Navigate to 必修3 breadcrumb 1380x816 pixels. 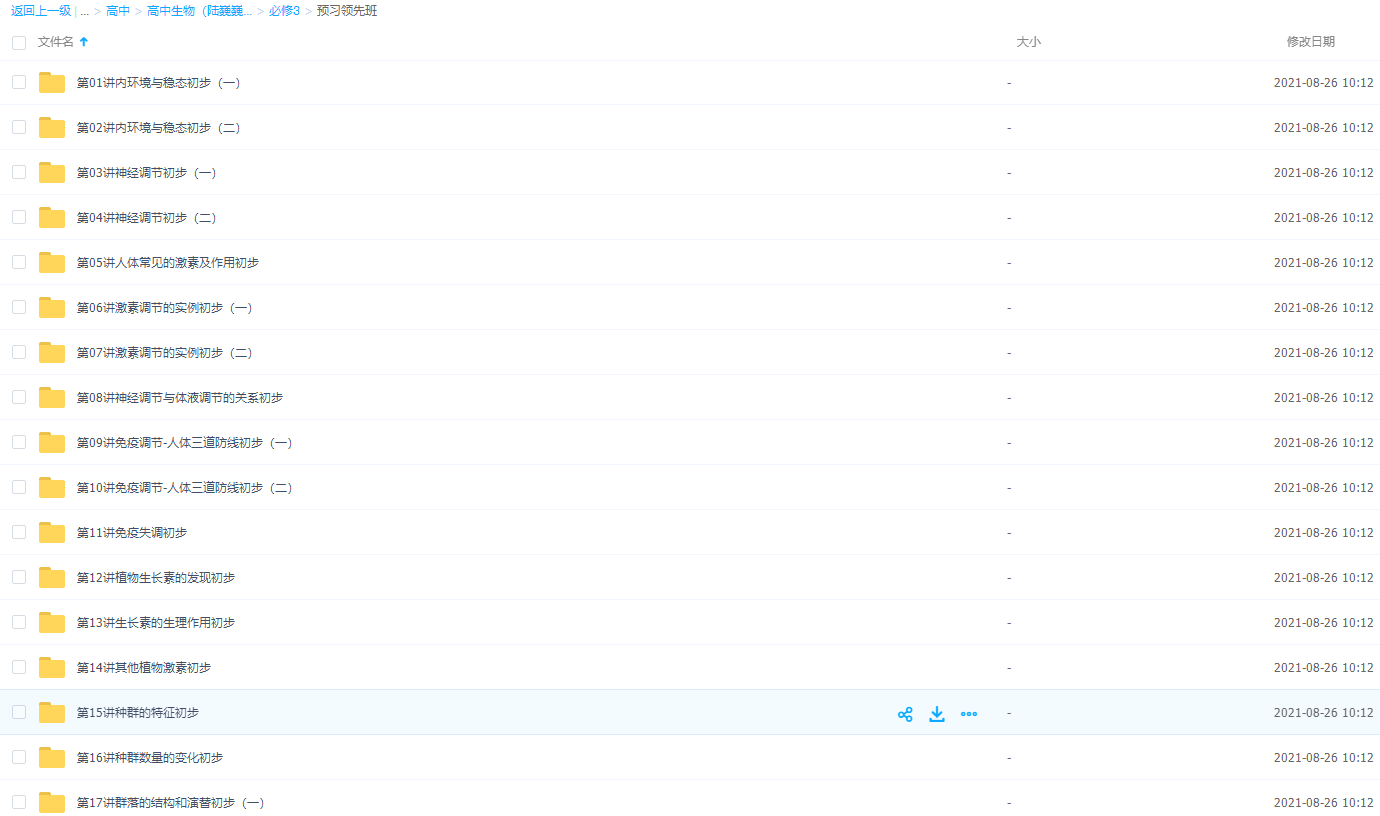pyautogui.click(x=284, y=11)
